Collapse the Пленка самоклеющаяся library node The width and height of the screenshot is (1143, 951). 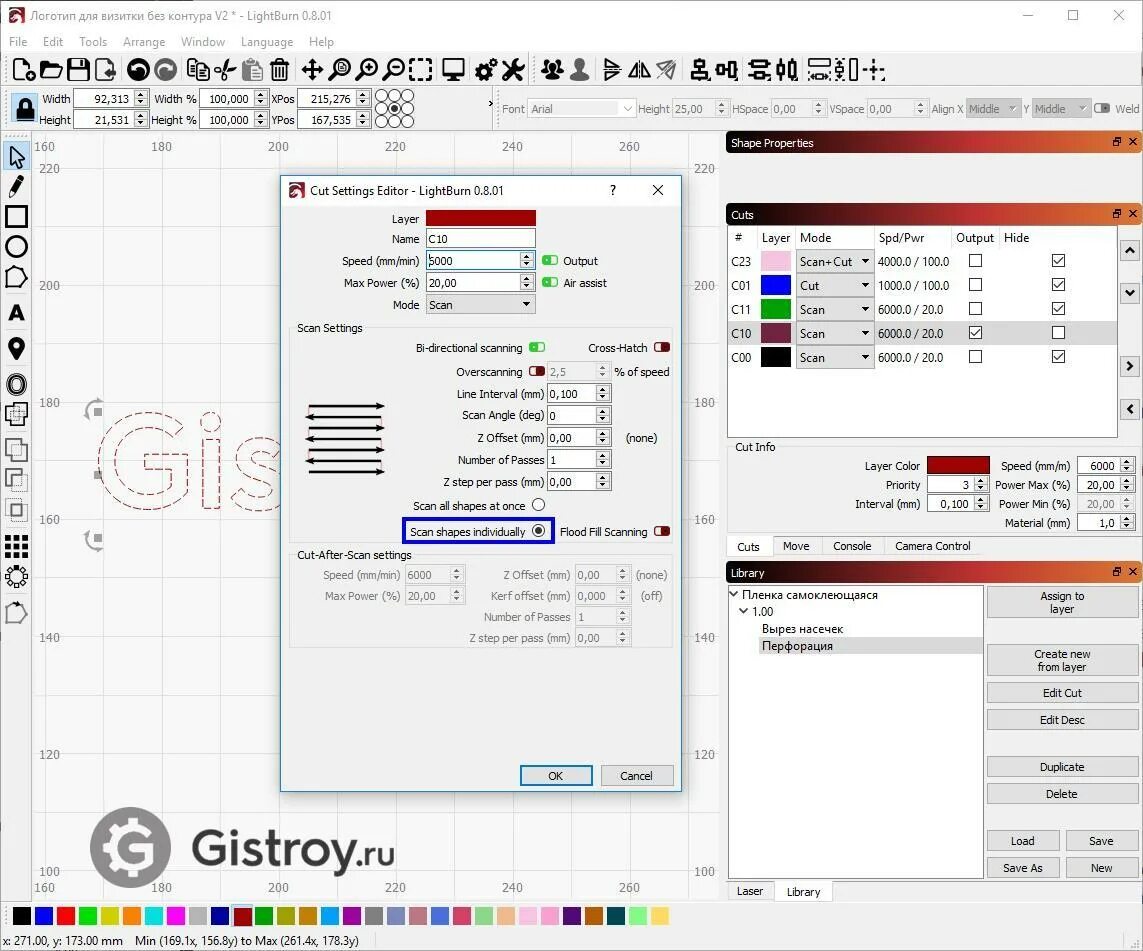click(734, 594)
